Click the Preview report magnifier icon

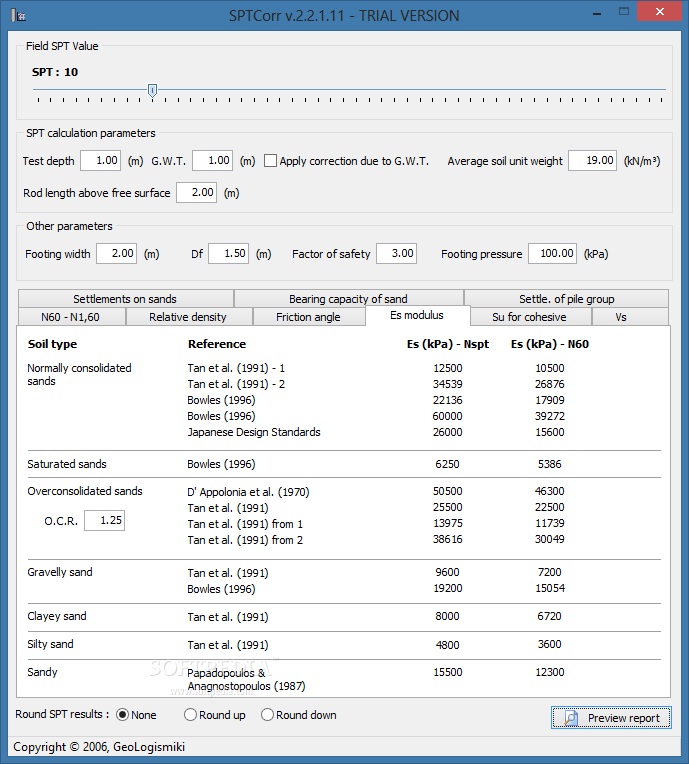[571, 718]
